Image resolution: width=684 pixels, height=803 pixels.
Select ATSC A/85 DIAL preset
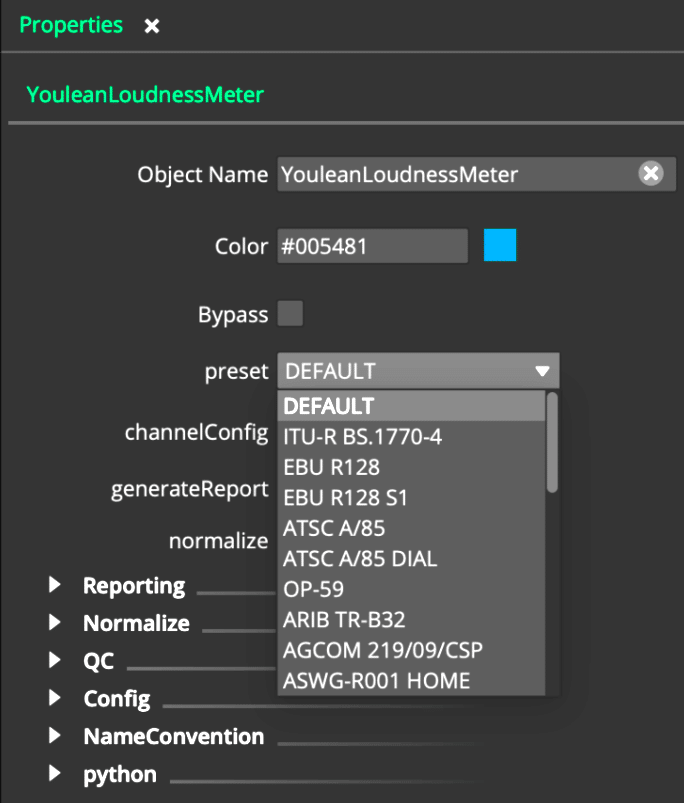[x=411, y=559]
